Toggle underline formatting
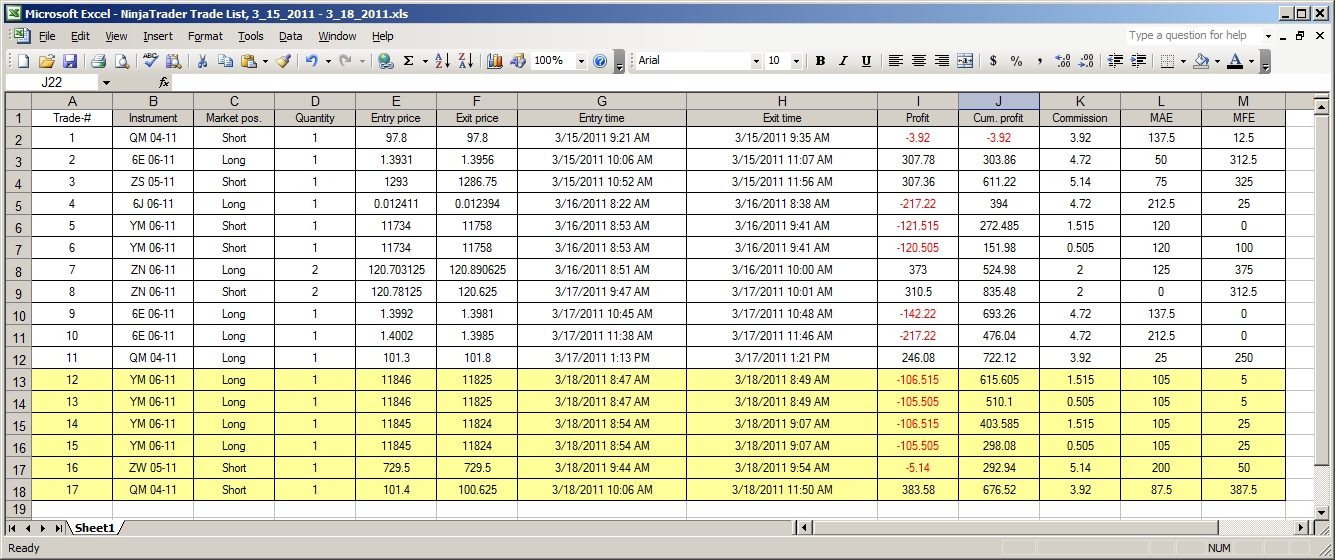 click(866, 61)
